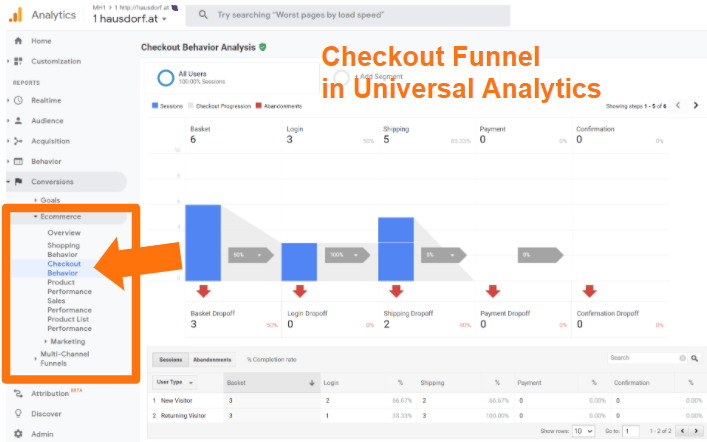Expand the Marketing tree section
The image size is (707, 442).
coord(46,341)
